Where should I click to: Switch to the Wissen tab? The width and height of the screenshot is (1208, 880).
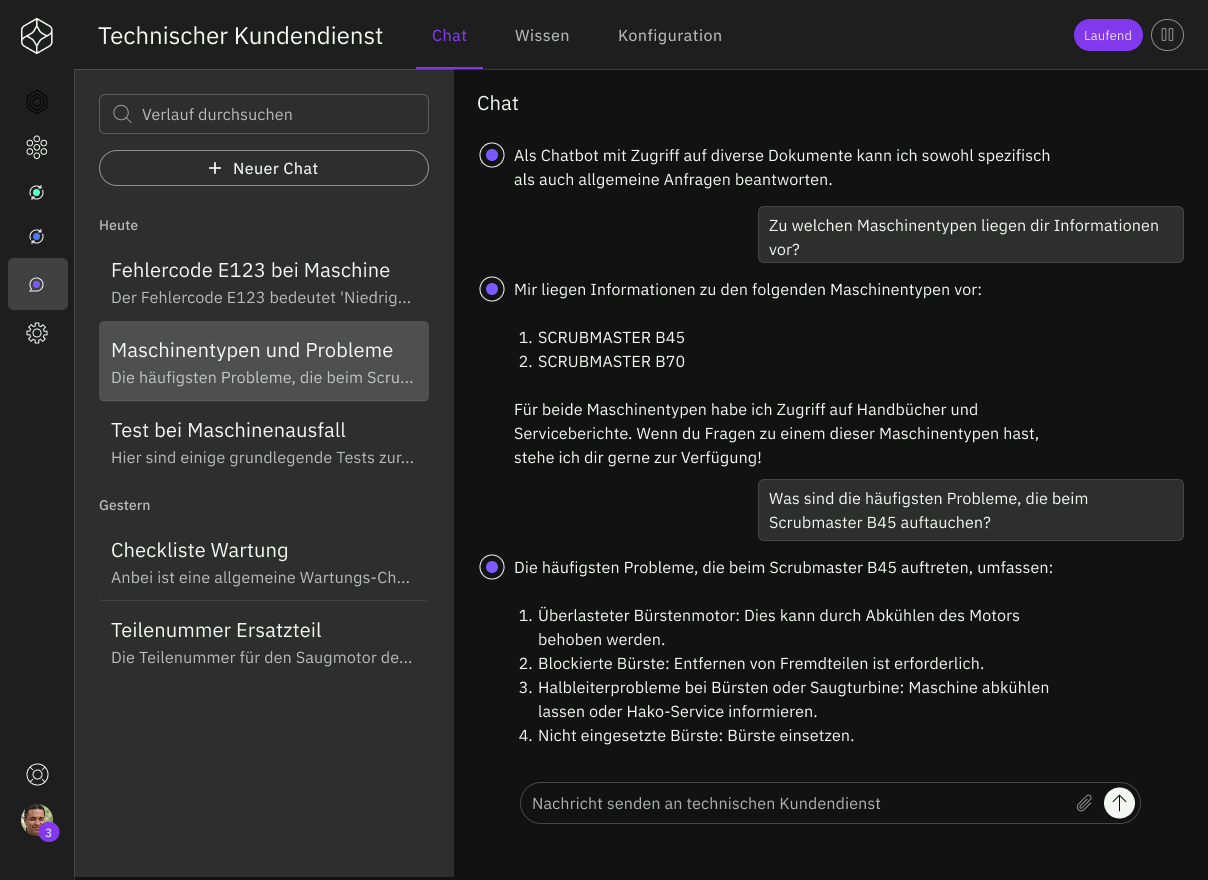tap(542, 35)
